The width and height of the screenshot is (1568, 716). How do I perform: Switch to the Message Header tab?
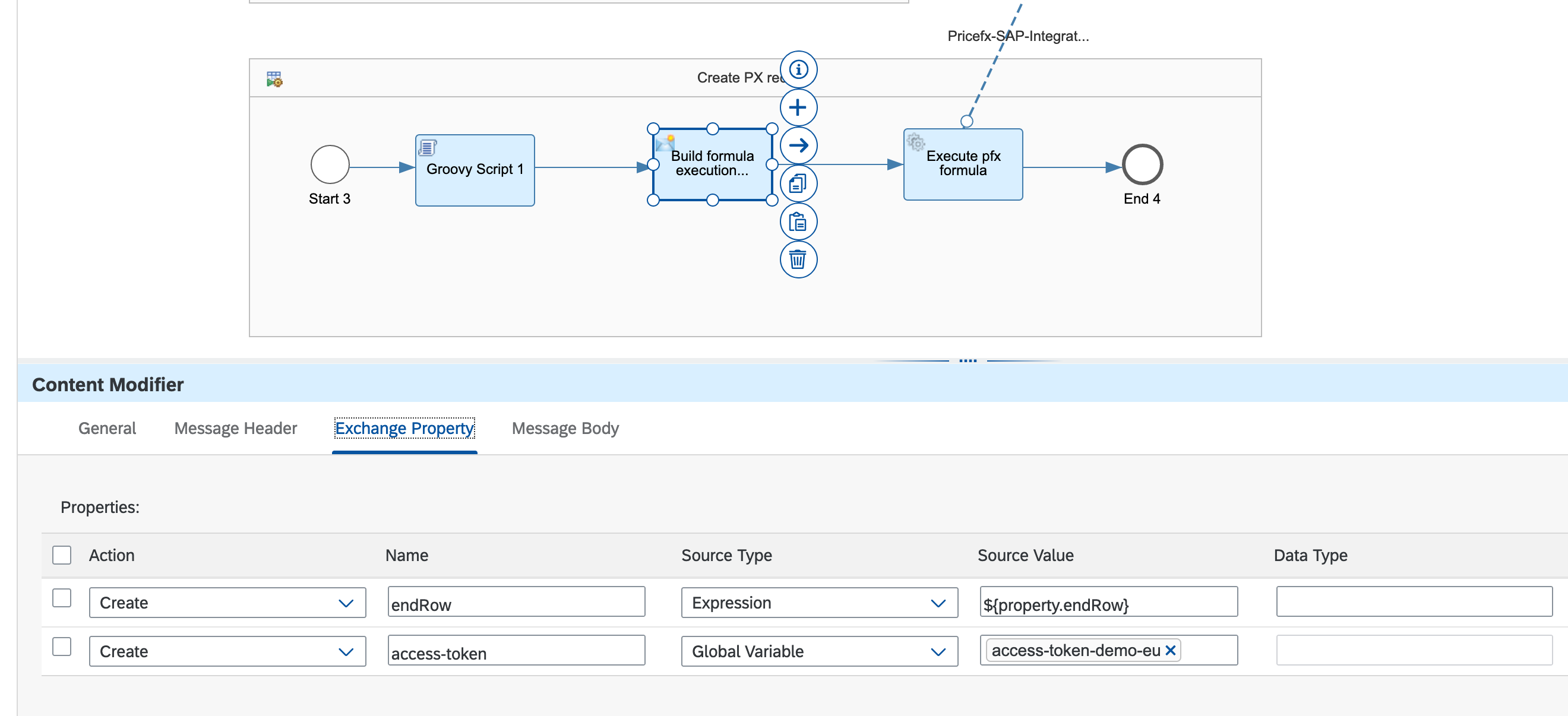[x=235, y=428]
